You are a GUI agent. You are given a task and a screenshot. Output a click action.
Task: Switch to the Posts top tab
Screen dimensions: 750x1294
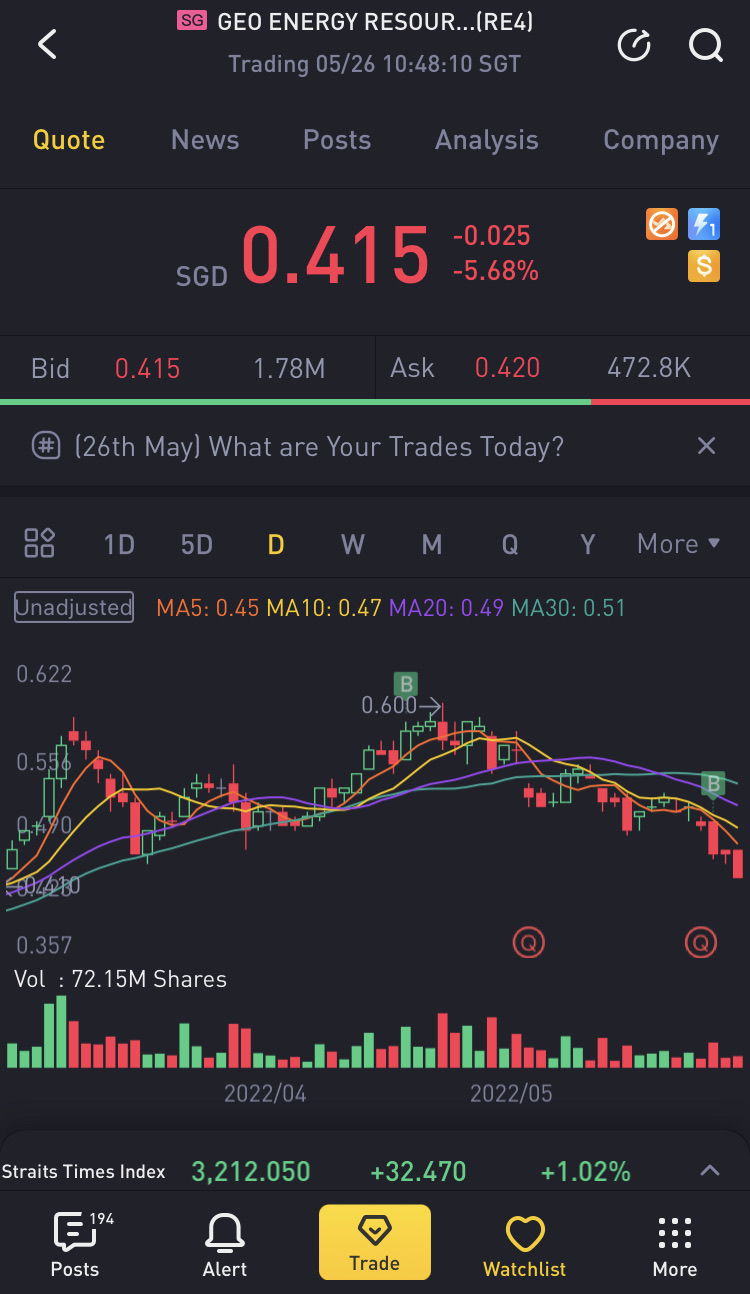coord(337,140)
